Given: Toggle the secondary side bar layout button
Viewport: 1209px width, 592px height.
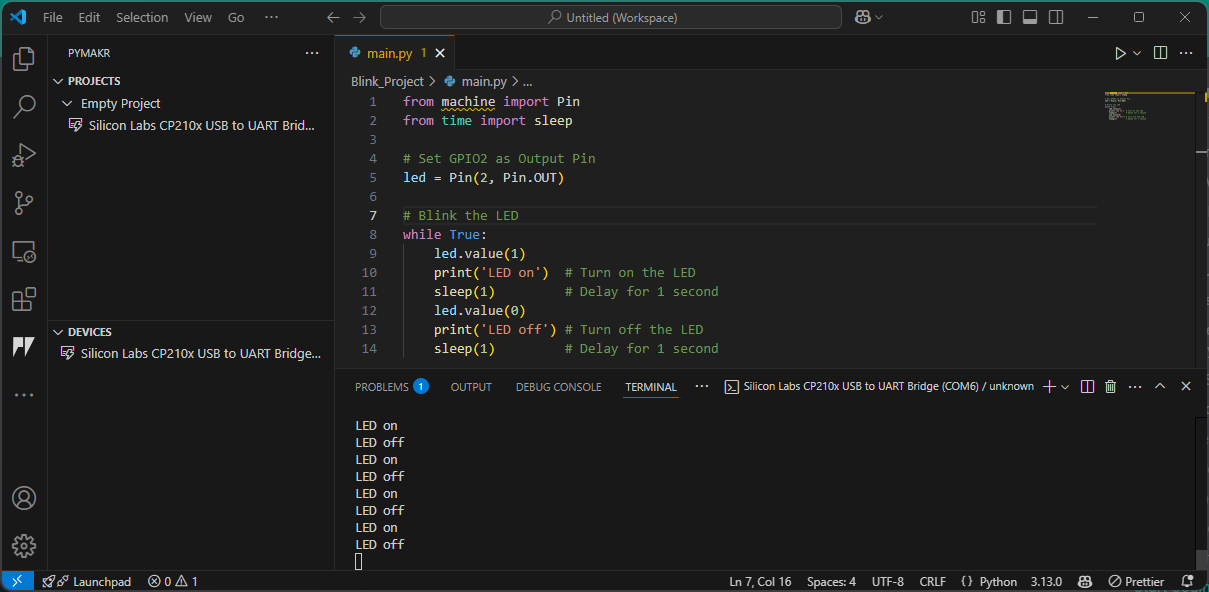Looking at the screenshot, I should pyautogui.click(x=1056, y=17).
